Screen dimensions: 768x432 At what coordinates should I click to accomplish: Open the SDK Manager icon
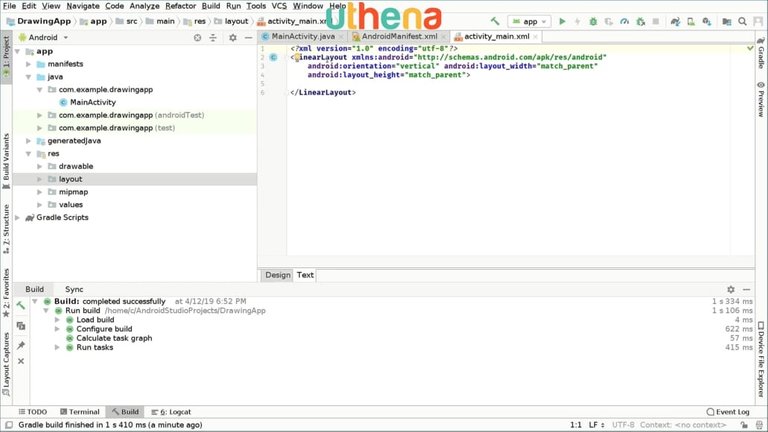click(707, 21)
